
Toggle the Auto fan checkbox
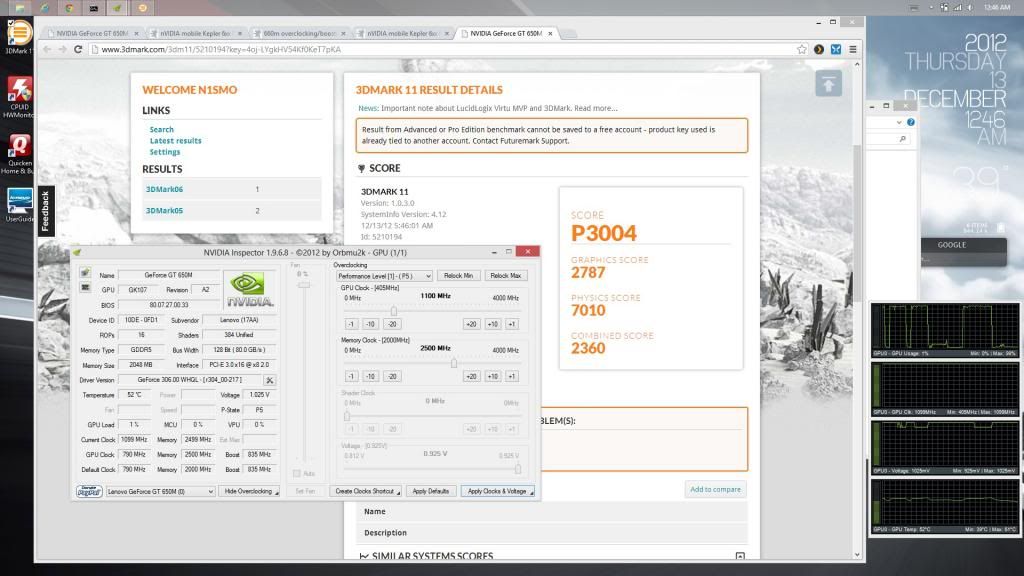296,473
